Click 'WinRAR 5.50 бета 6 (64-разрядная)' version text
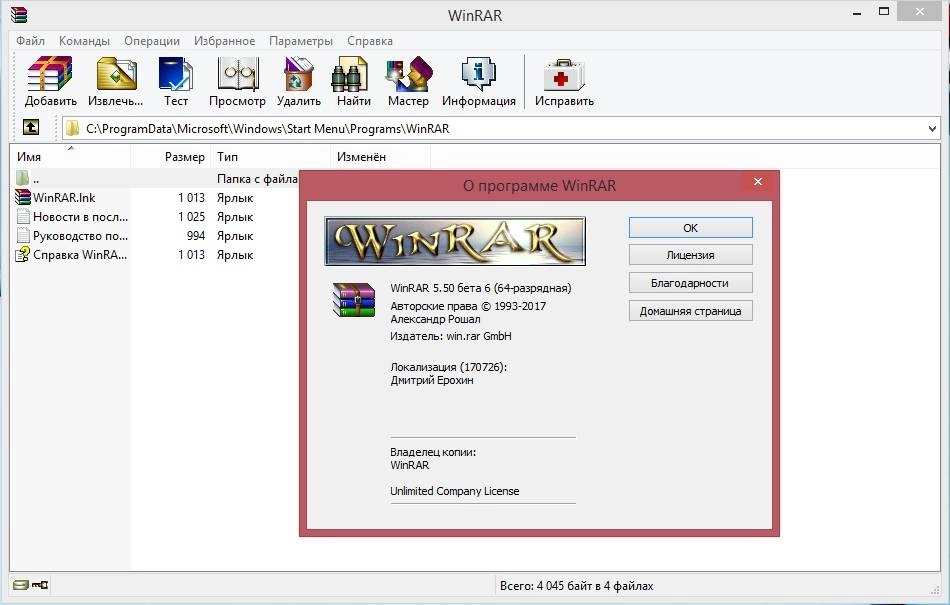 480,288
